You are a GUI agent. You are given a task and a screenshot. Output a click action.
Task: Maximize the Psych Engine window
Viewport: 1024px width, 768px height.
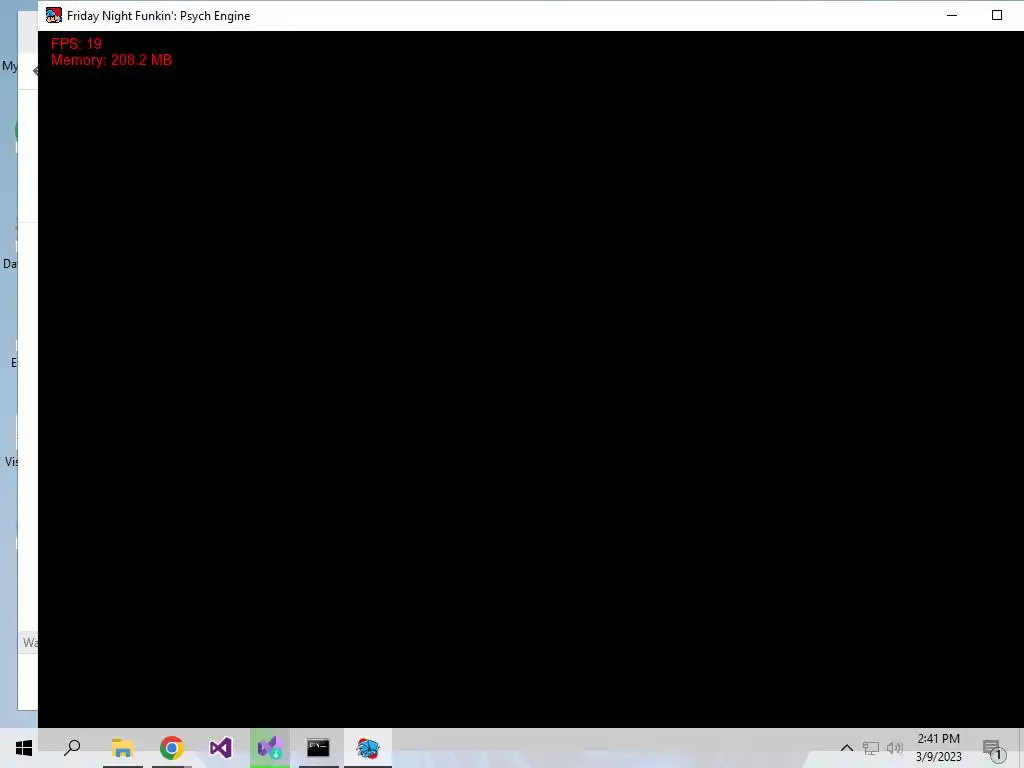[x=997, y=16]
